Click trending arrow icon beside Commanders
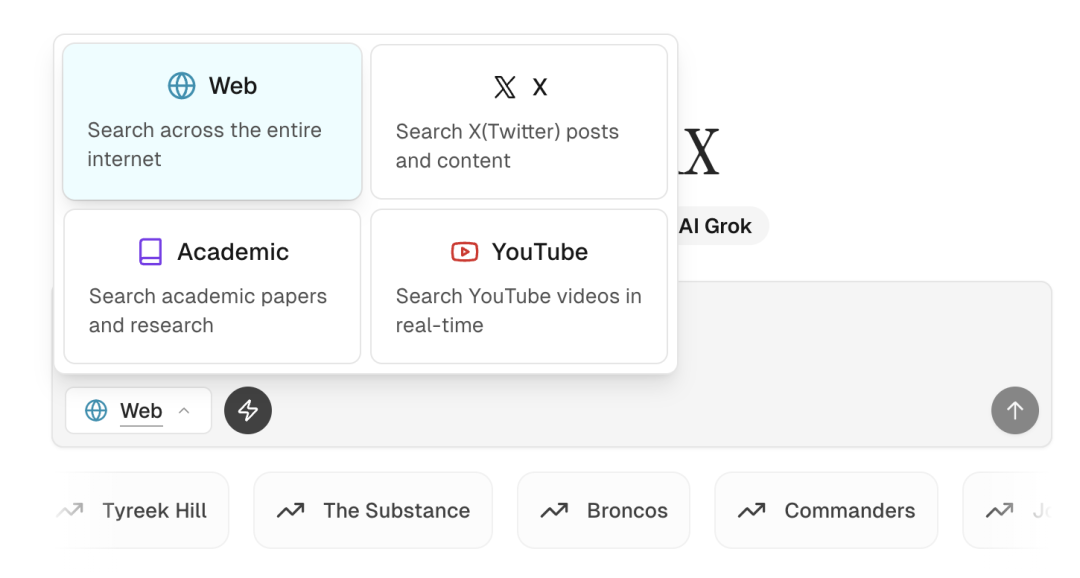 pos(751,510)
